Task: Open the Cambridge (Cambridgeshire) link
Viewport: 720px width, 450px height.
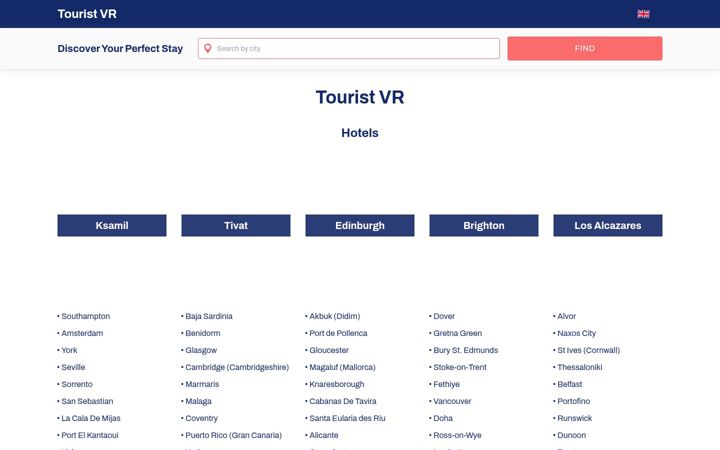Action: pos(237,367)
